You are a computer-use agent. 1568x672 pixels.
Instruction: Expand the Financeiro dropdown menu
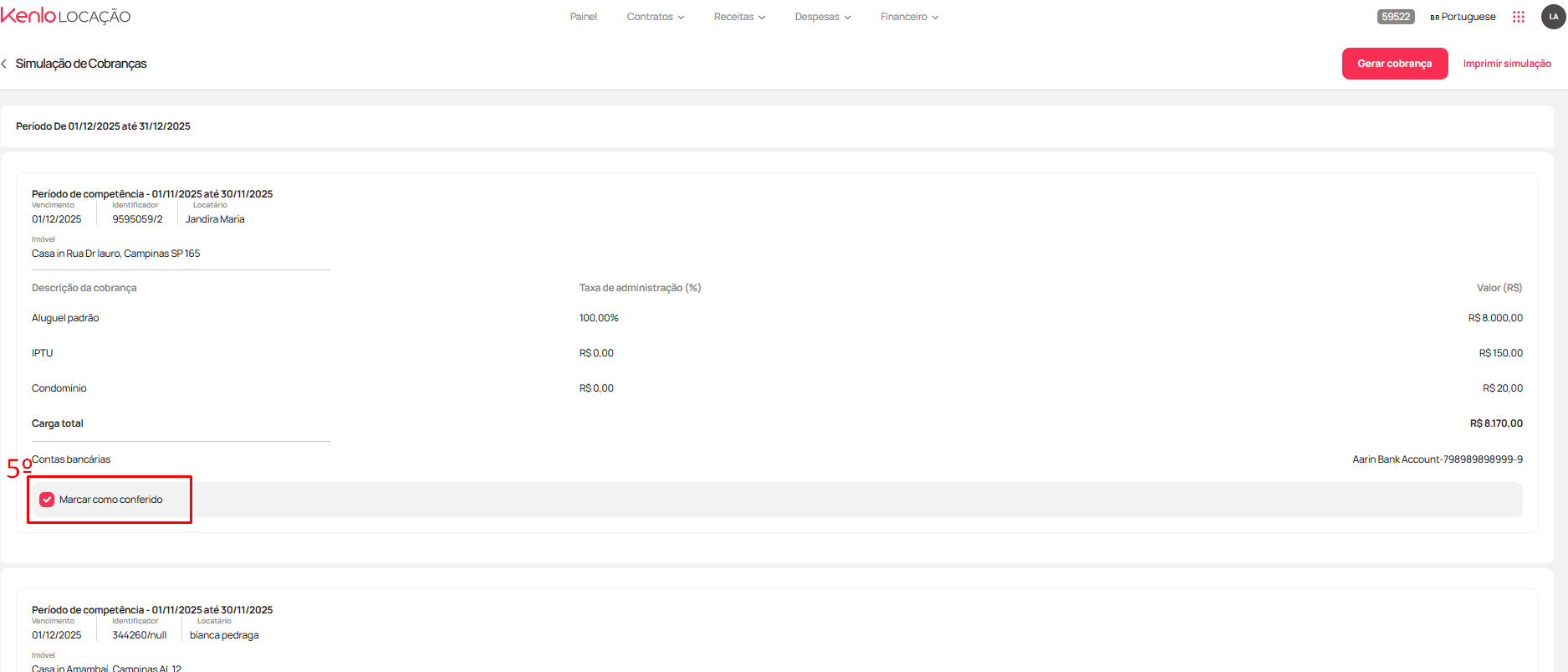tap(909, 17)
